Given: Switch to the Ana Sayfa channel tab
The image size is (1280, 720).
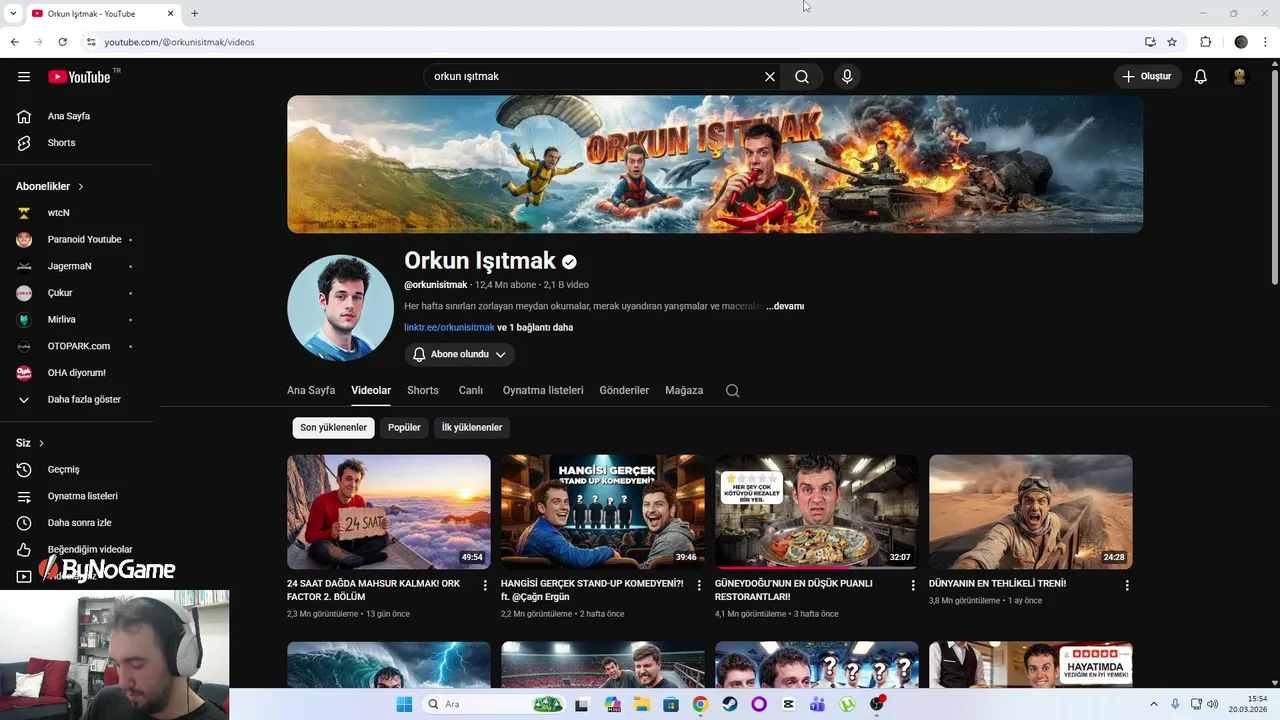Looking at the screenshot, I should pyautogui.click(x=311, y=391).
